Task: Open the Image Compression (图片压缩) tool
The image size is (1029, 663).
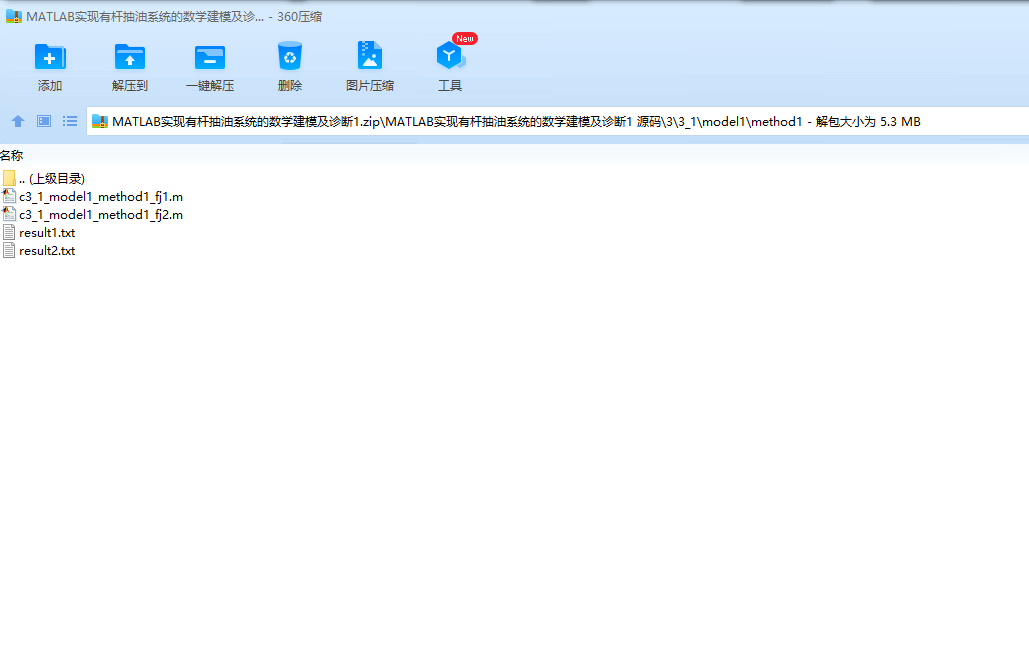Action: pos(369,56)
